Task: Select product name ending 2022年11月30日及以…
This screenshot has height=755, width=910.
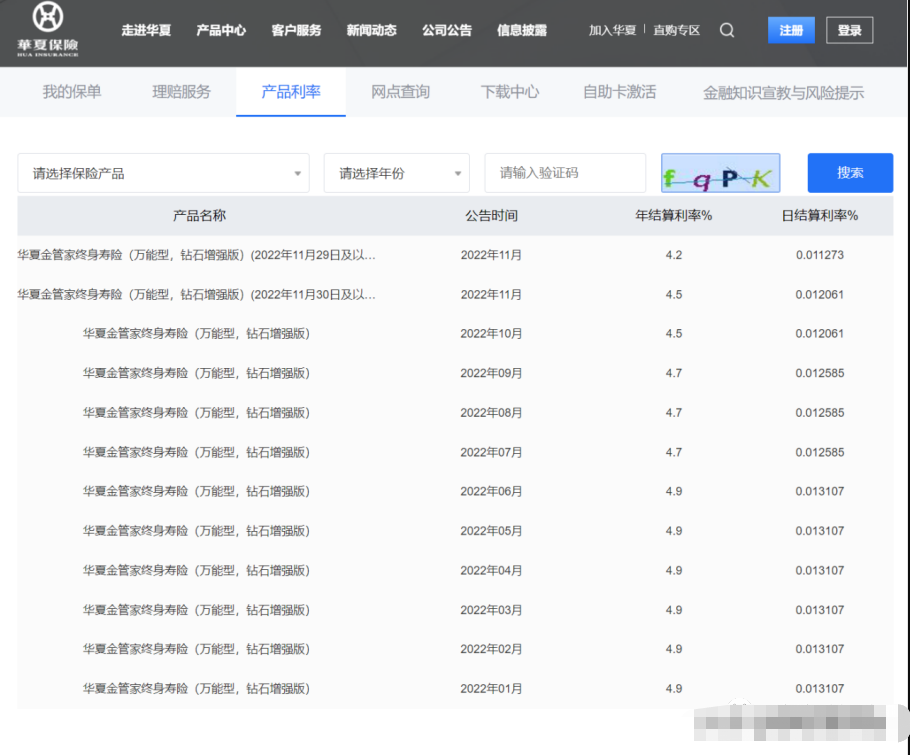Action: 196,295
